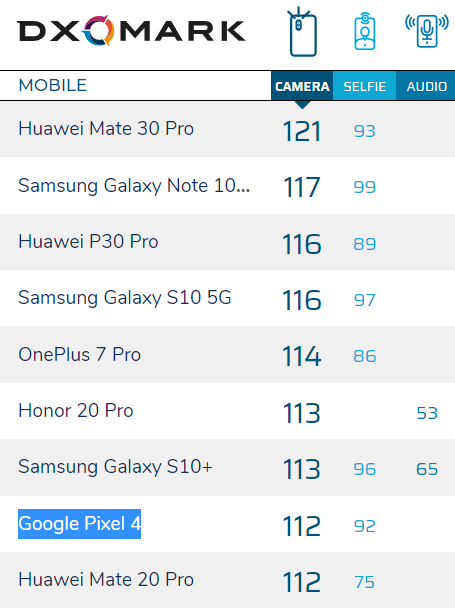Click the DXOMARK logo
Image resolution: width=455 pixels, height=609 pixels.
pos(131,31)
